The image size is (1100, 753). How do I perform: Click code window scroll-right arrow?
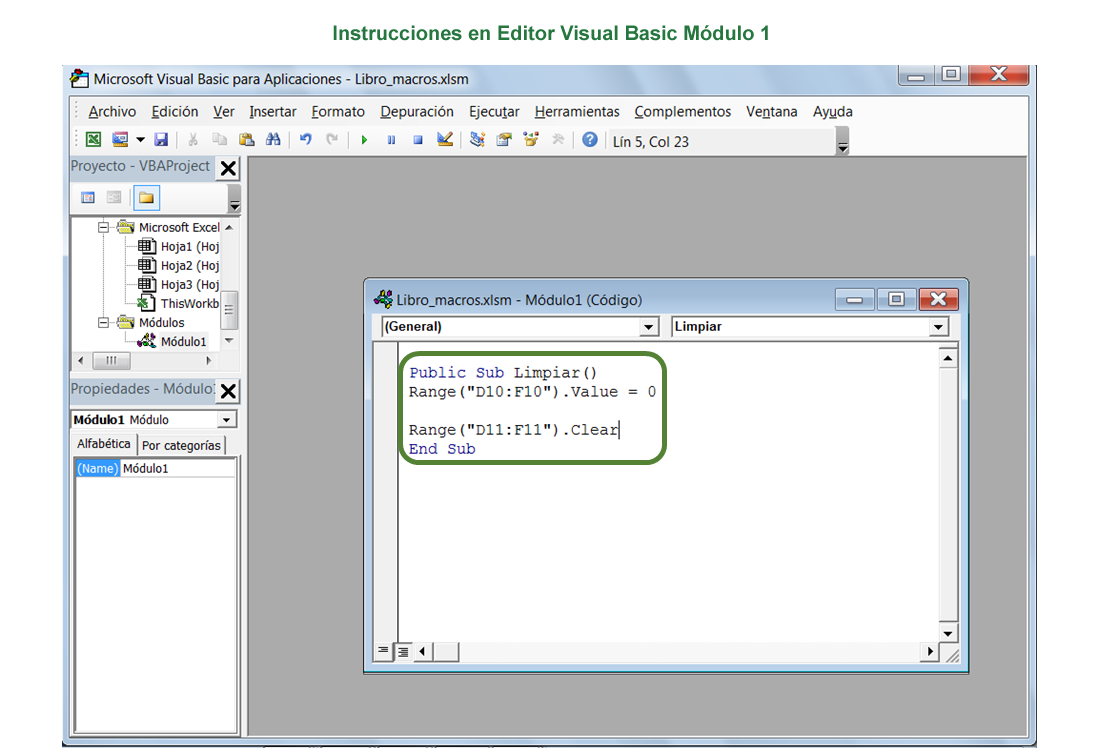coord(930,651)
